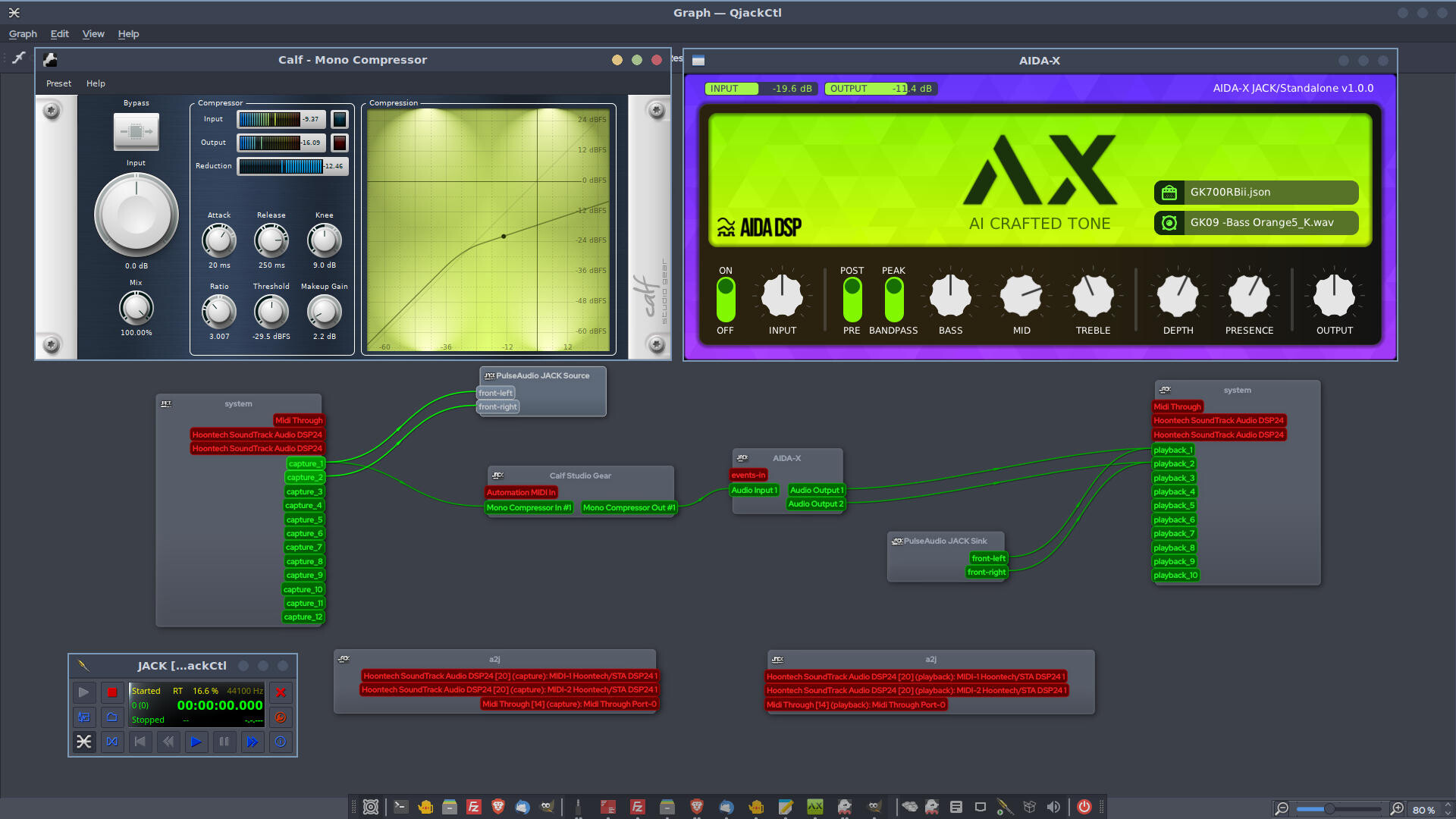This screenshot has width=1456, height=819.
Task: Select the playback_1 port on system node
Action: (x=1173, y=450)
